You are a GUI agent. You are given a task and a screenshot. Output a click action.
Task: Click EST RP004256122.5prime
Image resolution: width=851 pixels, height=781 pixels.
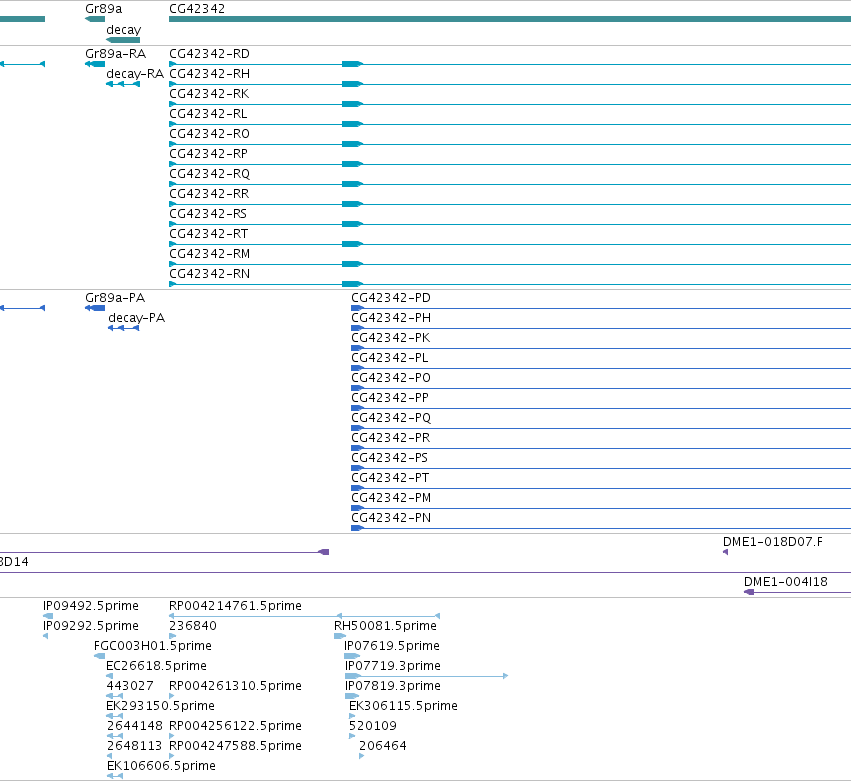pos(235,726)
